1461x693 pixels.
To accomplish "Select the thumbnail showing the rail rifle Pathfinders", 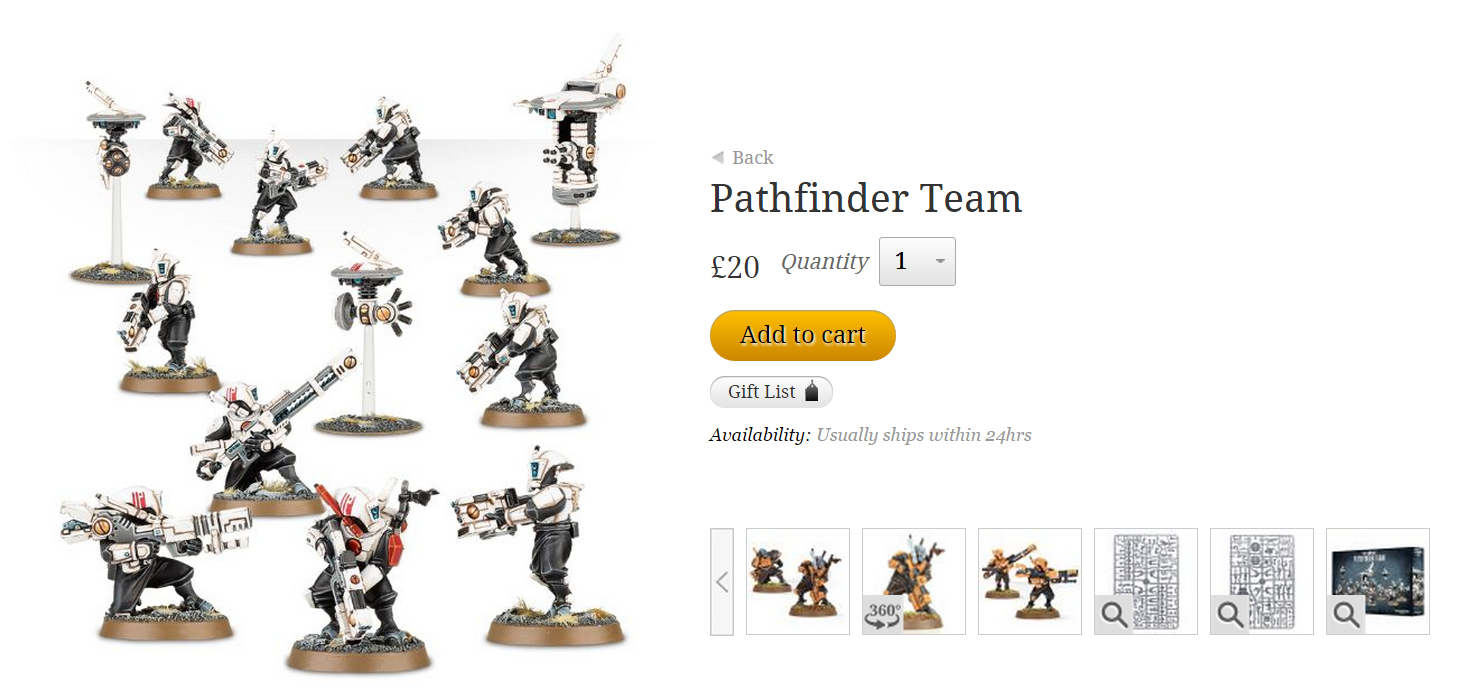I will (1030, 581).
